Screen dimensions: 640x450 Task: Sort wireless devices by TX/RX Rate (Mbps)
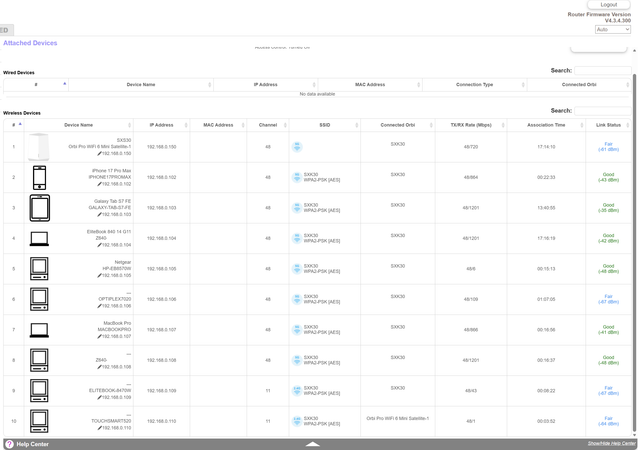[471, 125]
